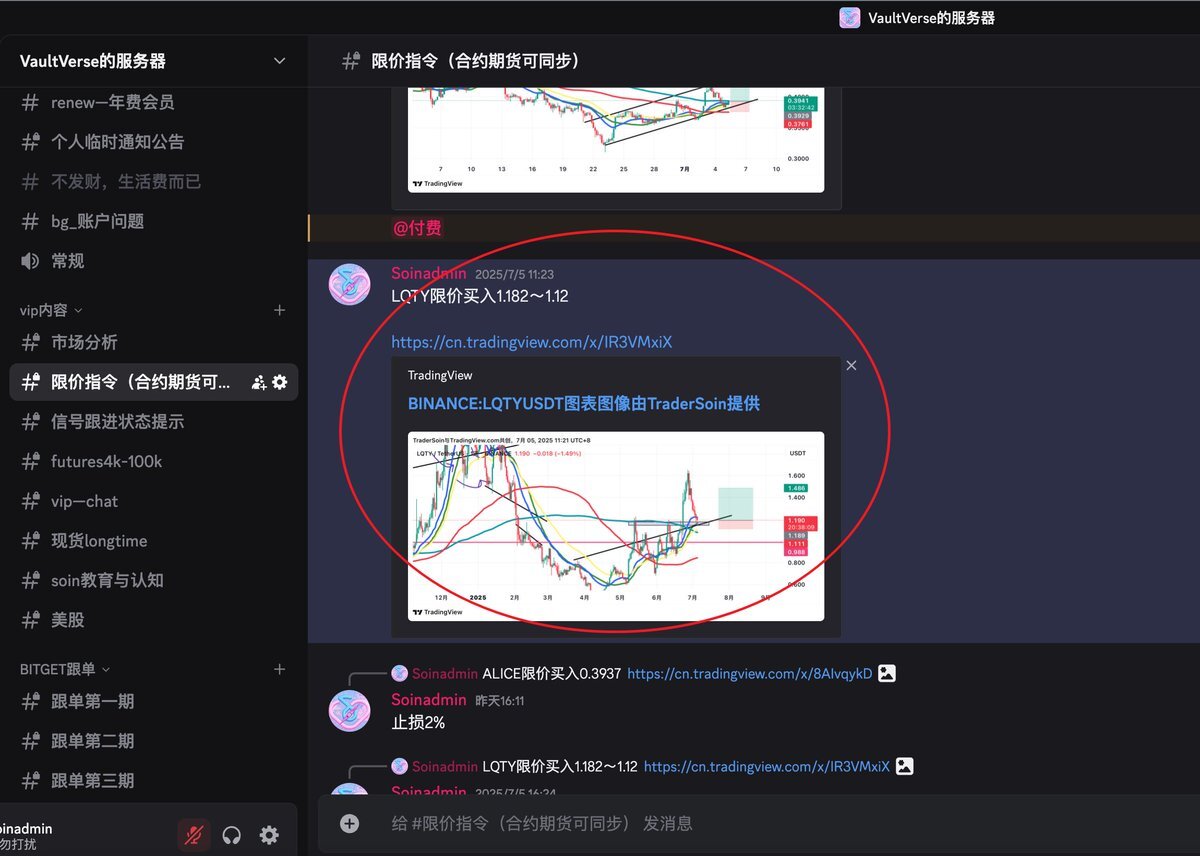Open the VaultVerse server icon in title bar
The width and height of the screenshot is (1200, 856).
tap(850, 17)
